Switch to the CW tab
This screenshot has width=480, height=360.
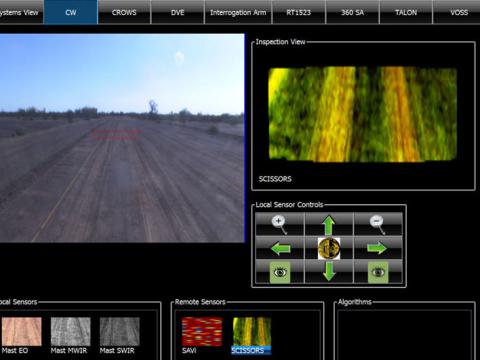click(71, 12)
